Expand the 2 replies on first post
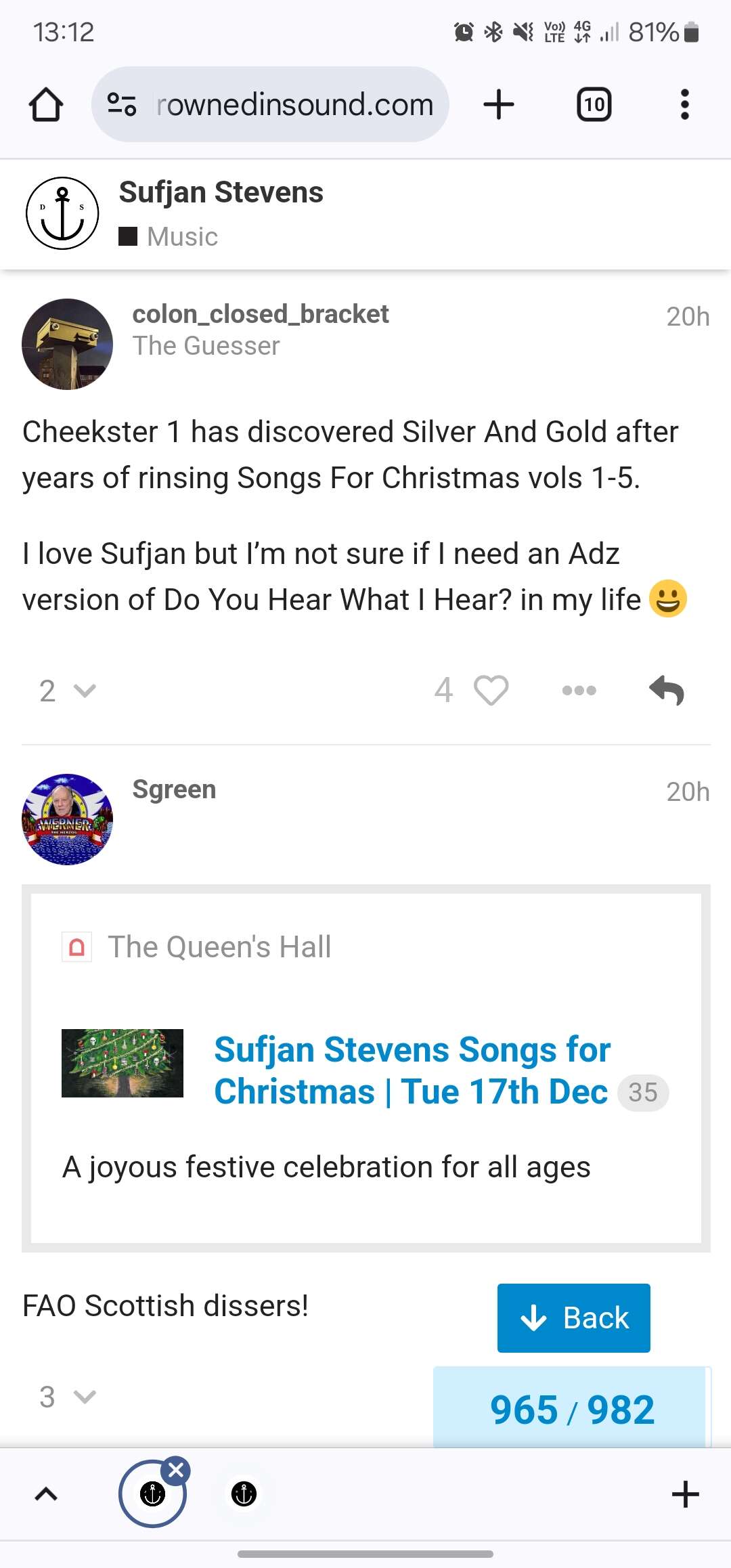 coord(67,691)
